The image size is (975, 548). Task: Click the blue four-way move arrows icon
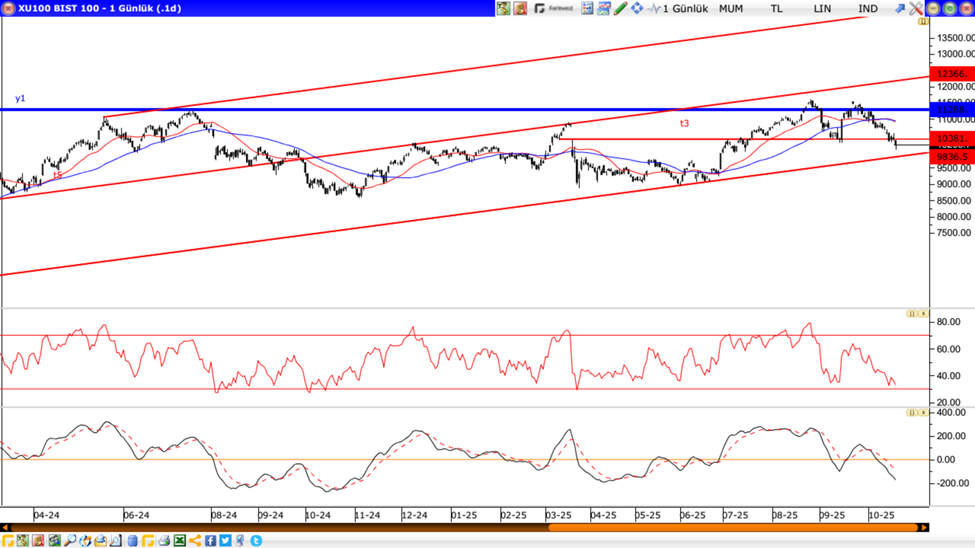[x=637, y=8]
